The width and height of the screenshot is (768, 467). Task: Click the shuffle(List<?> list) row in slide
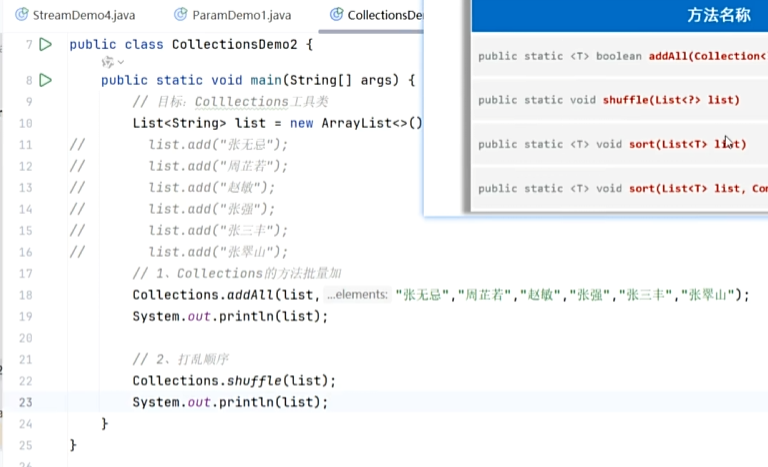click(620, 100)
